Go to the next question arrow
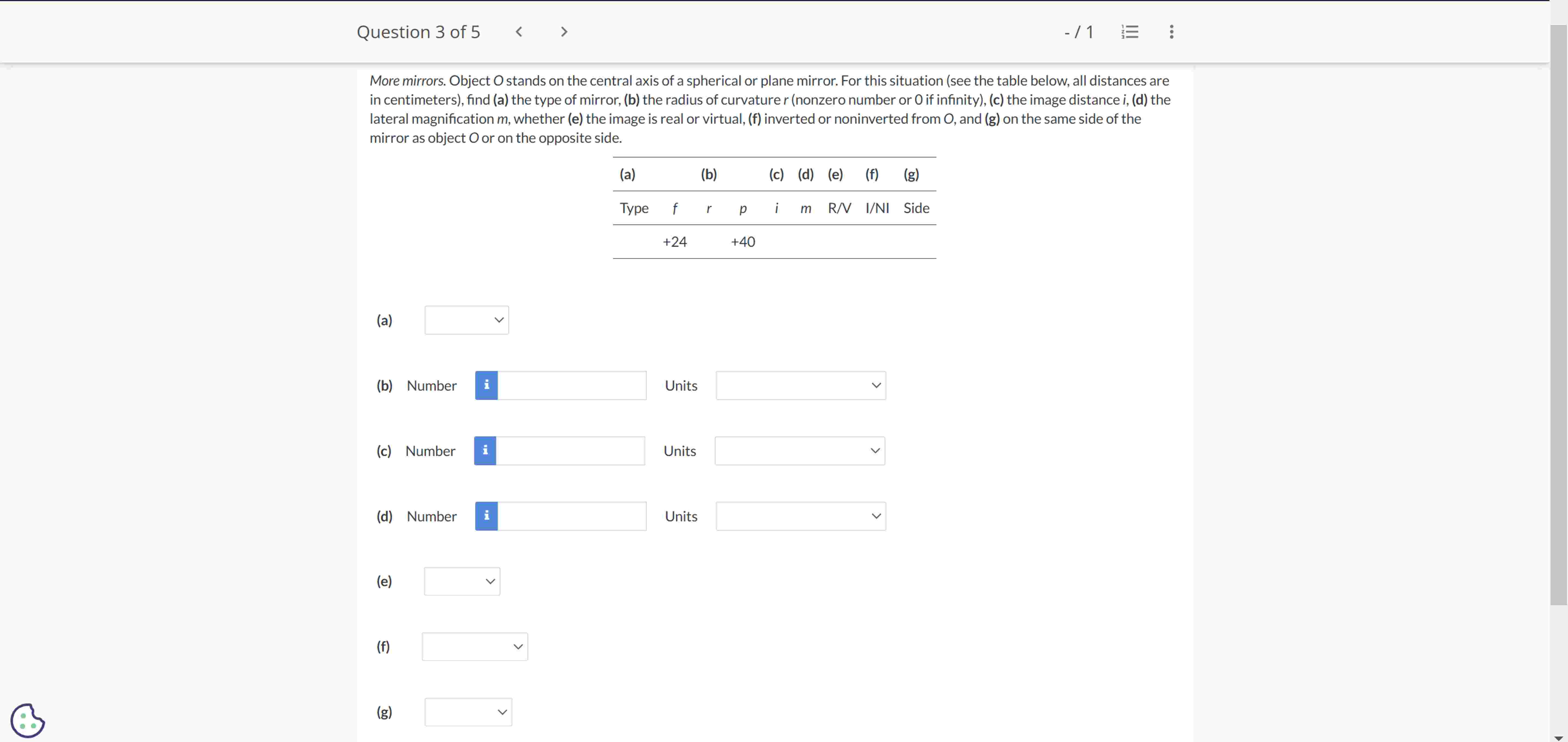Viewport: 1568px width, 742px height. click(564, 32)
